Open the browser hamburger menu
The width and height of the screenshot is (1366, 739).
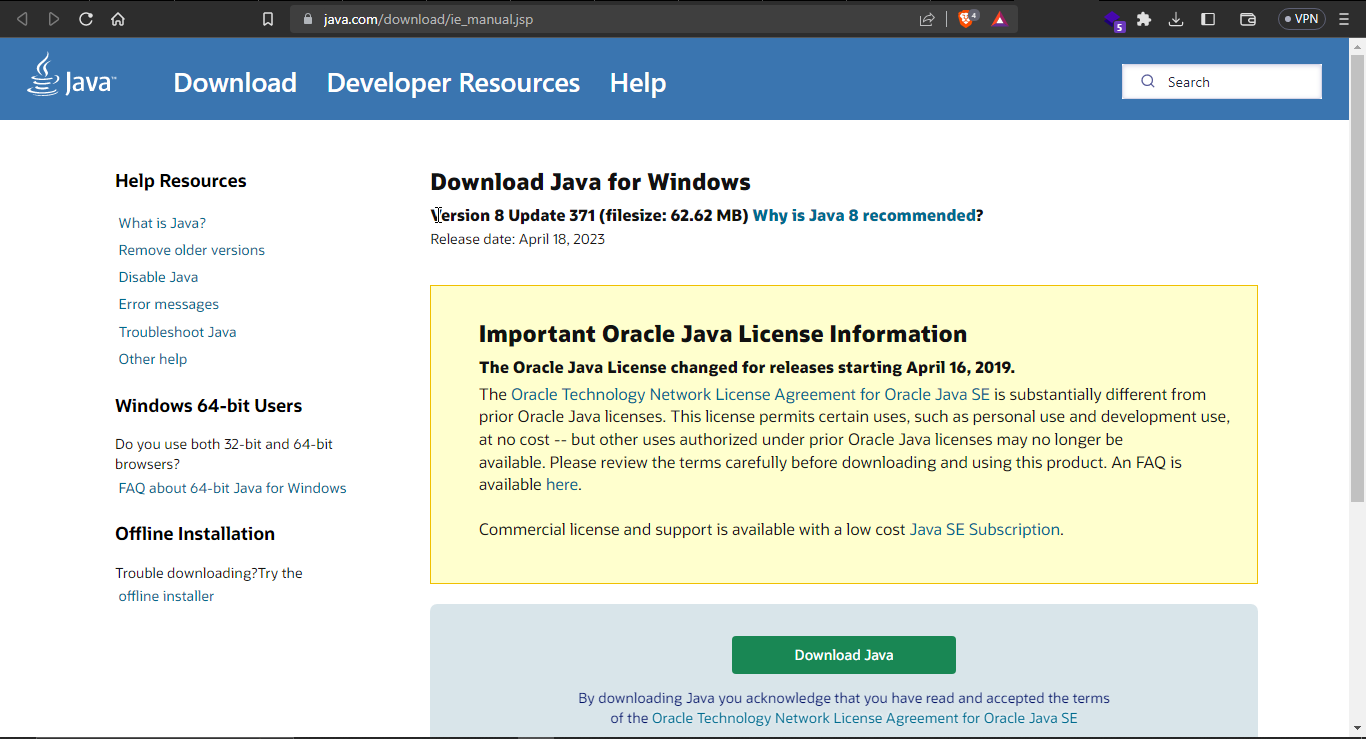click(1344, 19)
